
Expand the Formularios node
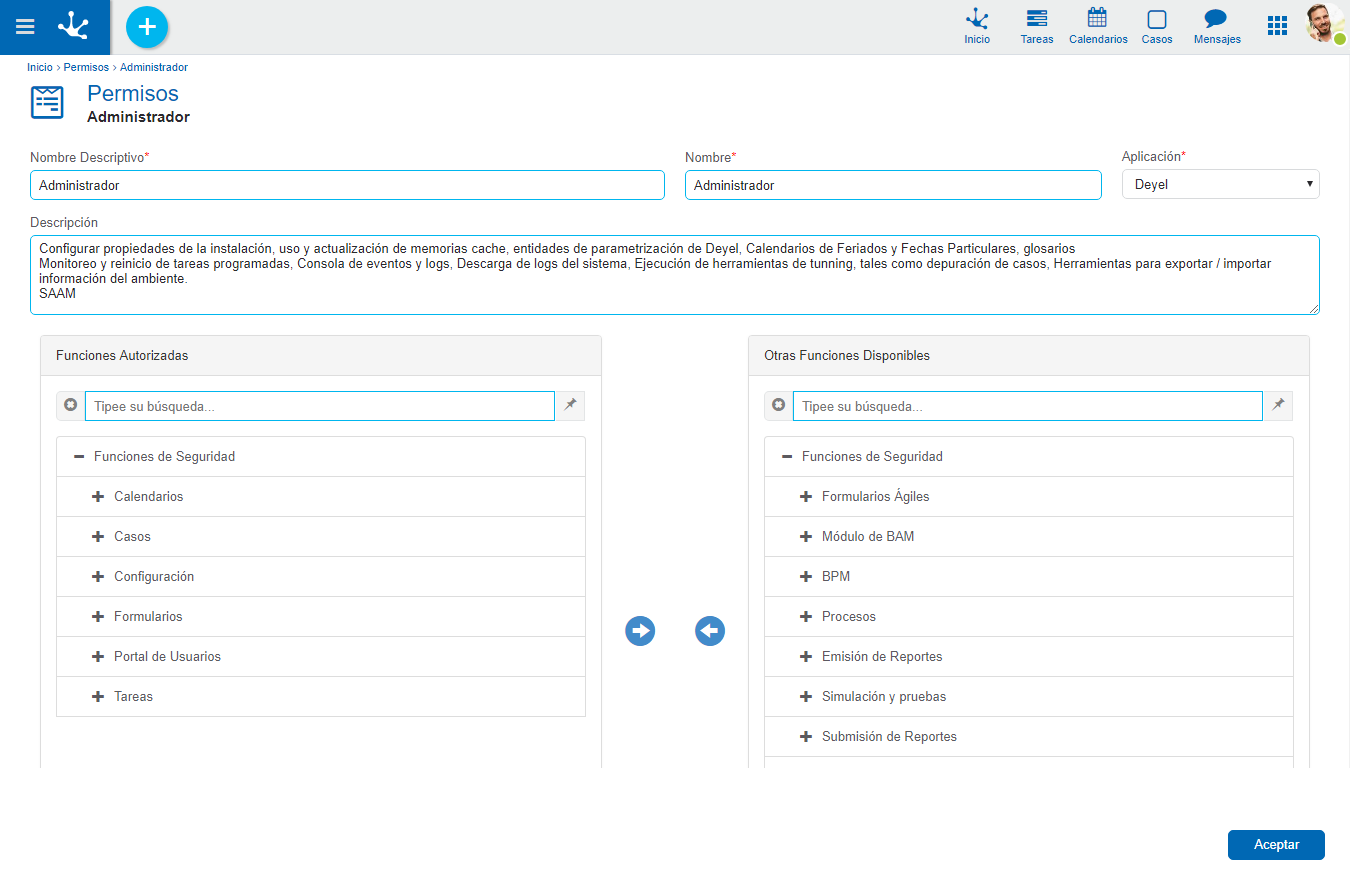coord(98,616)
